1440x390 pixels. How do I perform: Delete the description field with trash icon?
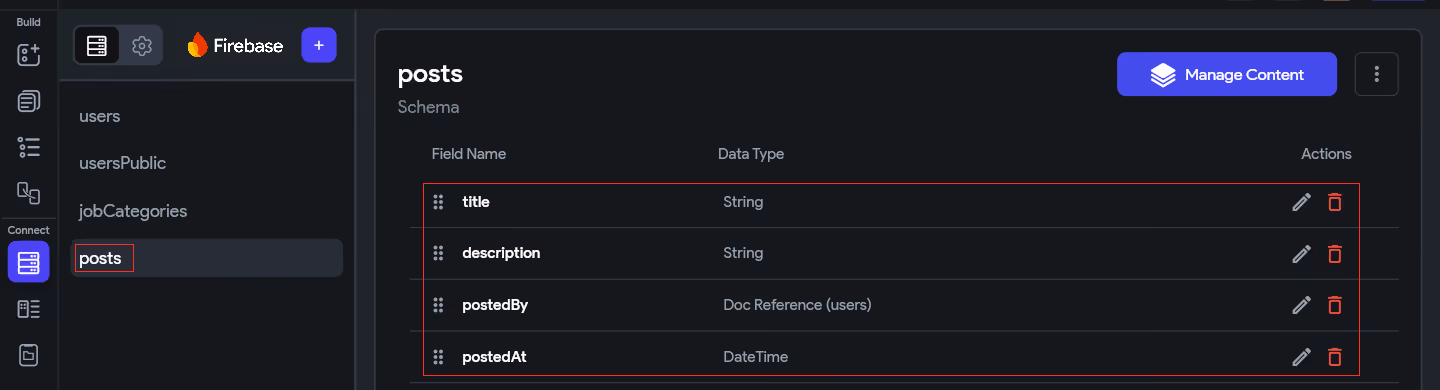(x=1334, y=254)
